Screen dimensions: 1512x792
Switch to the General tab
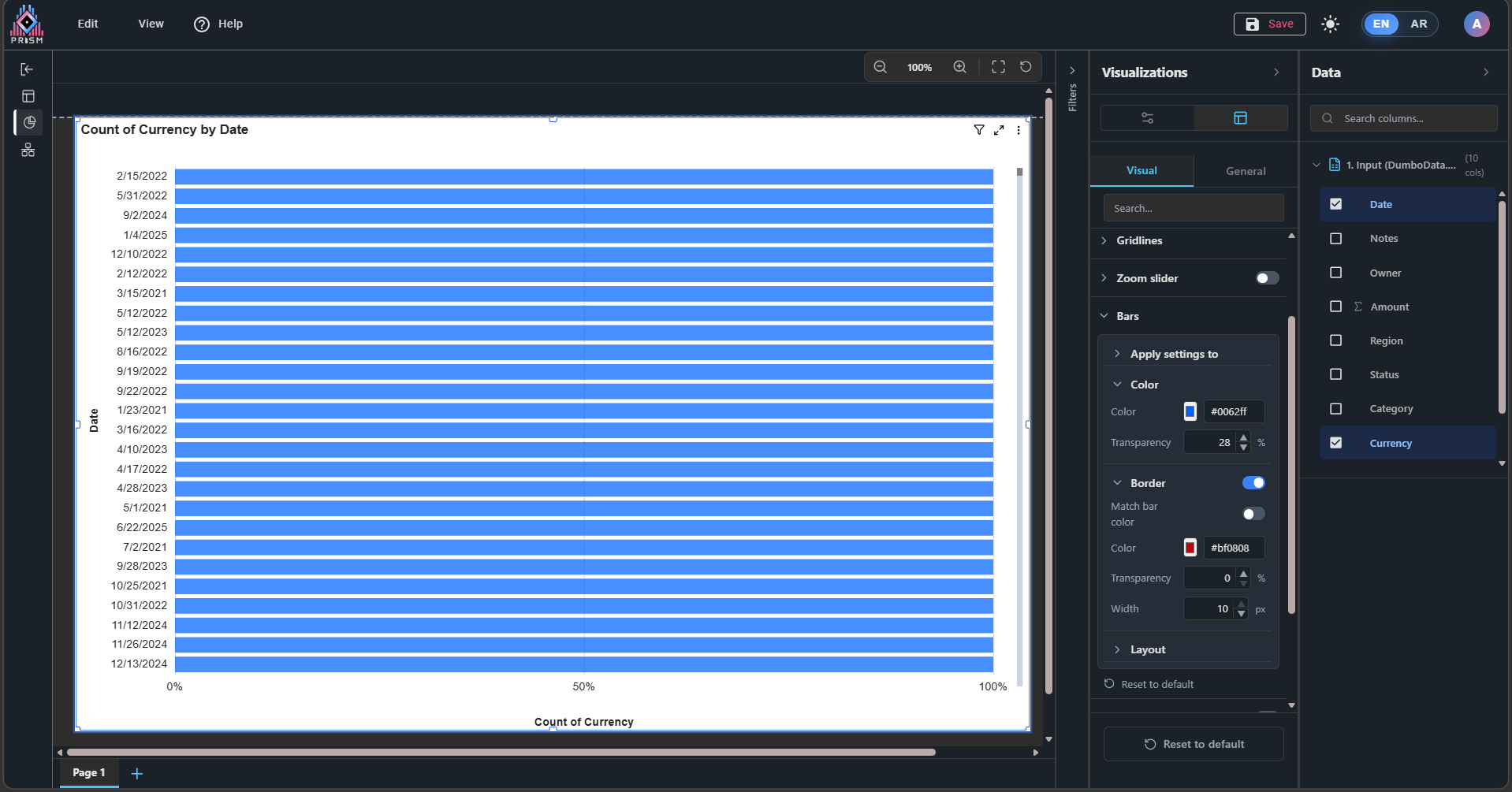pyautogui.click(x=1246, y=171)
